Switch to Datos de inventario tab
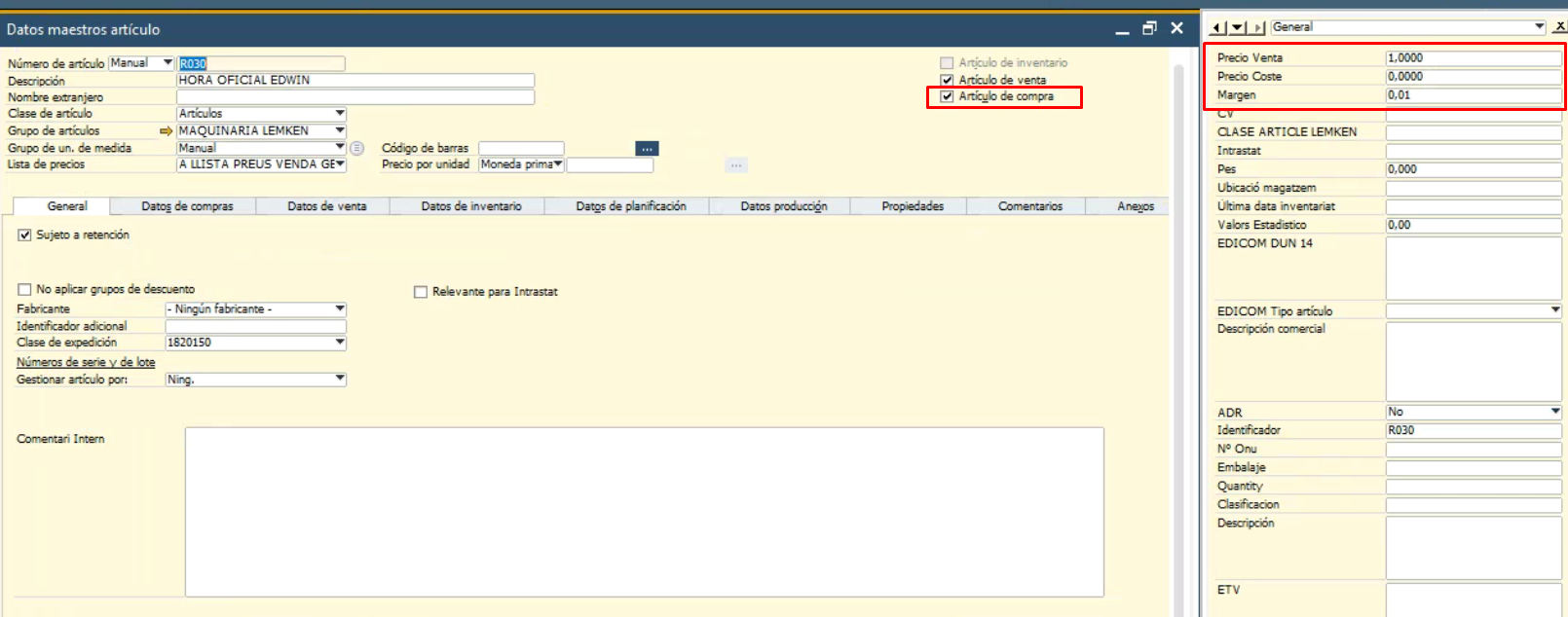This screenshot has width=1568, height=617. point(471,206)
